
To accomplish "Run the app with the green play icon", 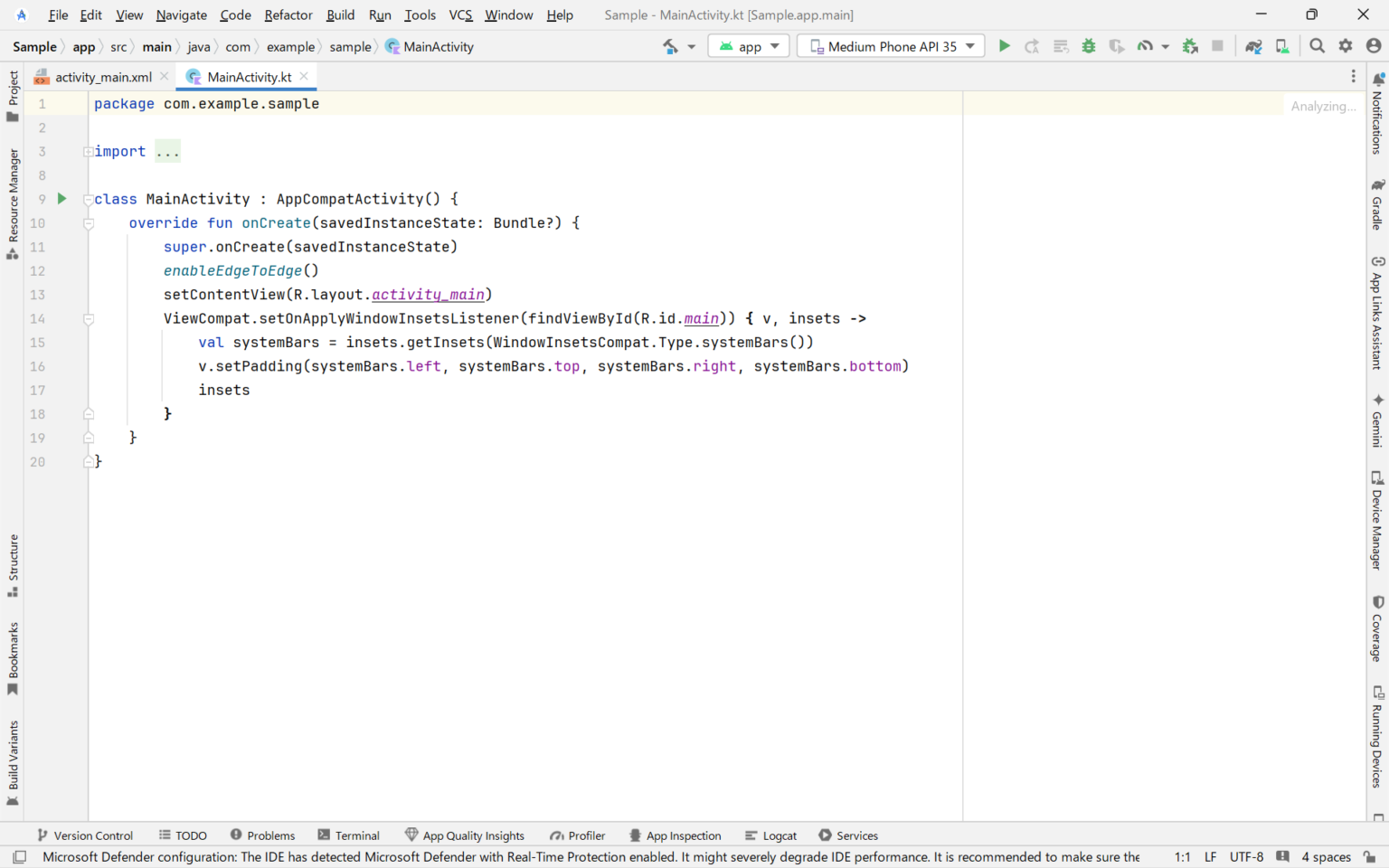I will [x=1005, y=45].
